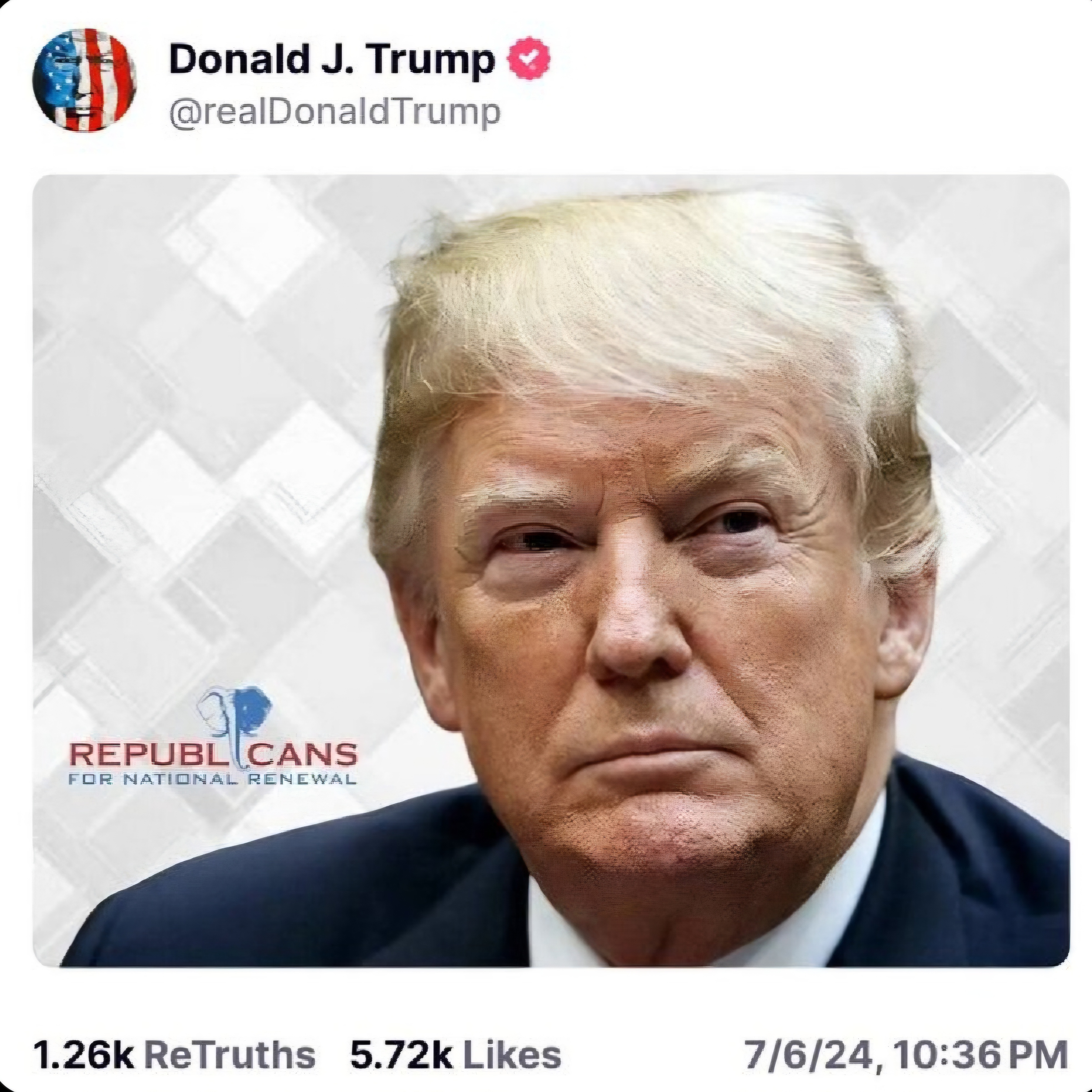
Task: Click the Likes label
Action: [x=512, y=1055]
